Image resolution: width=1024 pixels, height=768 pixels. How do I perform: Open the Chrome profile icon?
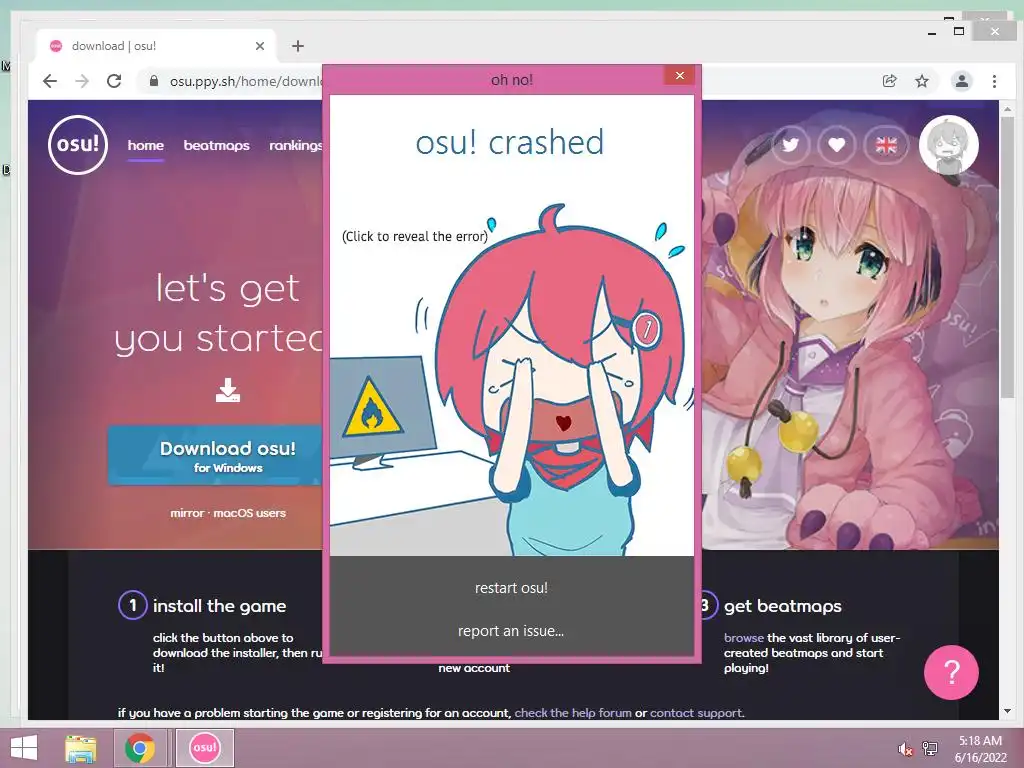(961, 81)
